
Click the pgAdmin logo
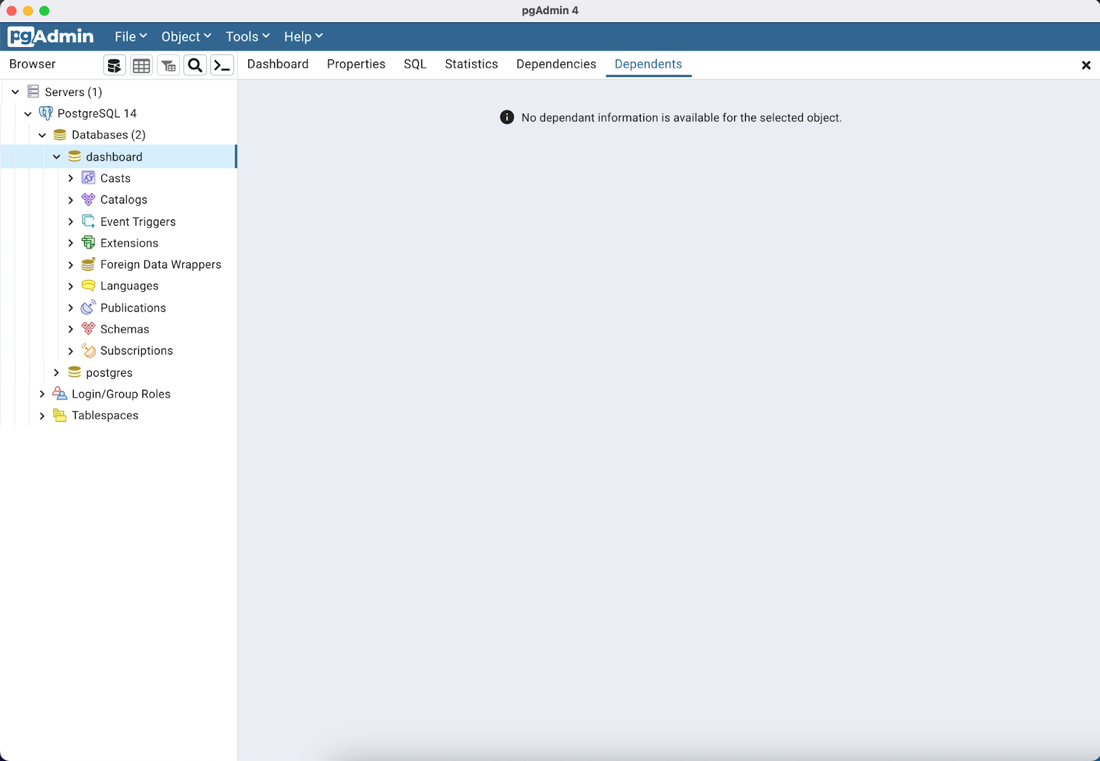click(x=50, y=36)
